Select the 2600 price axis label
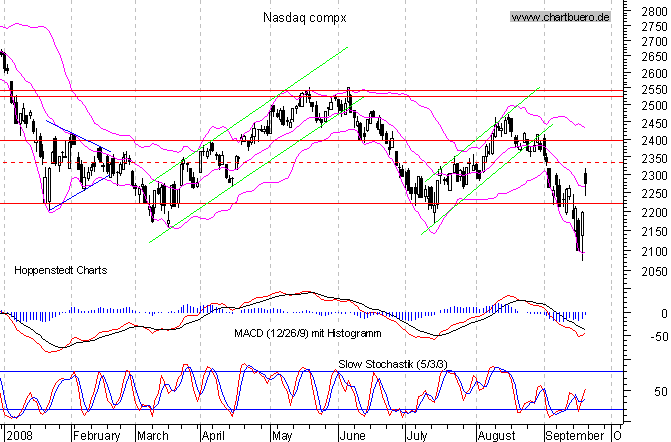671x442 pixels. (655, 73)
